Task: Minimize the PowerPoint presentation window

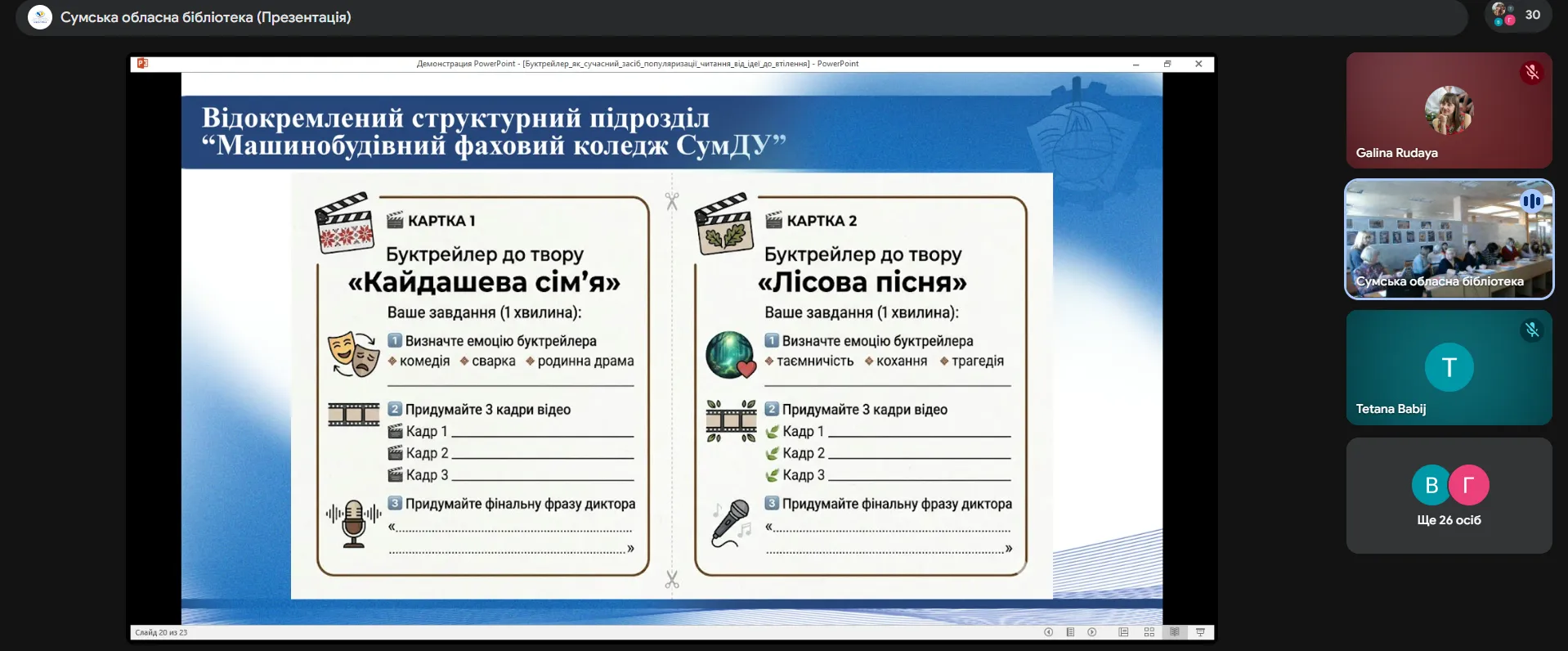Action: [x=1136, y=64]
